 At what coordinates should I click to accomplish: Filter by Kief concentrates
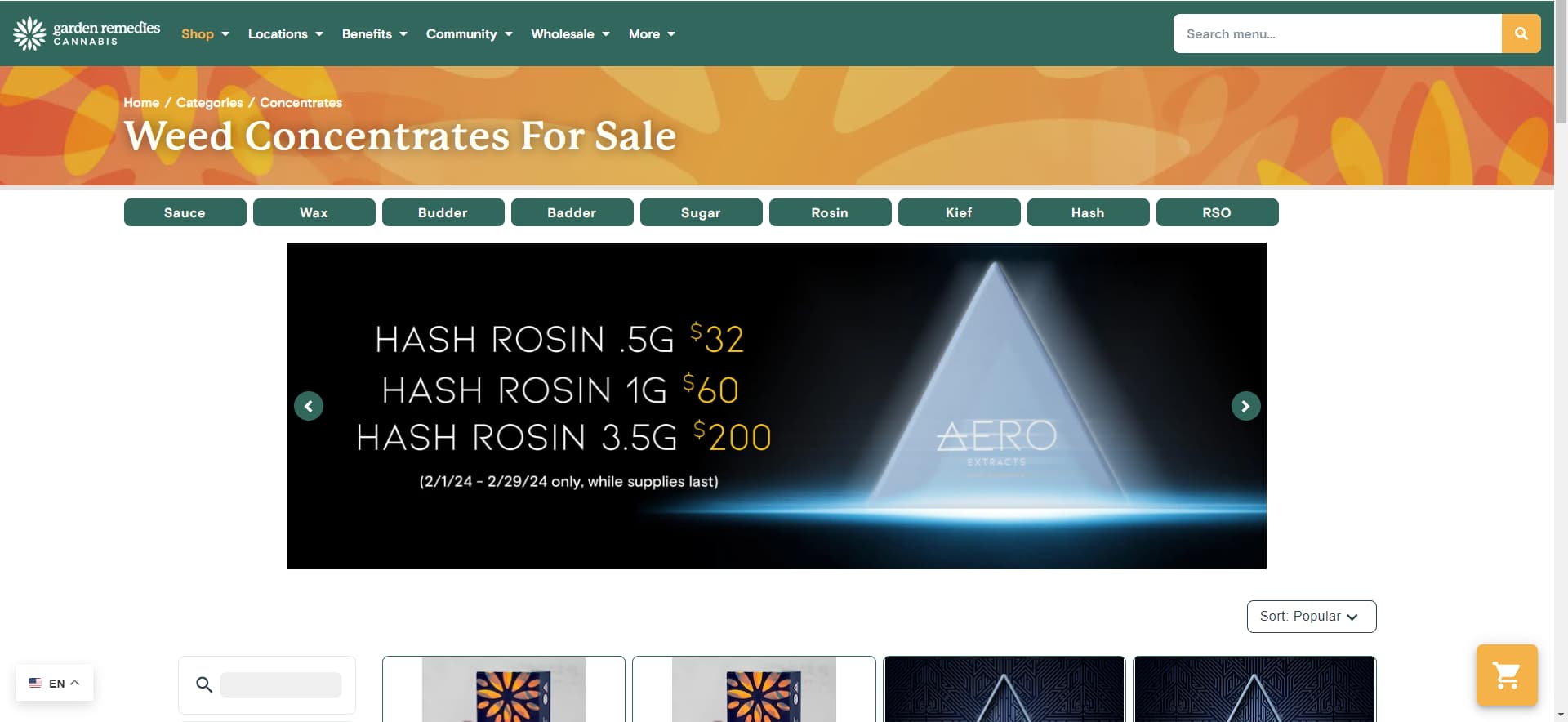[960, 212]
